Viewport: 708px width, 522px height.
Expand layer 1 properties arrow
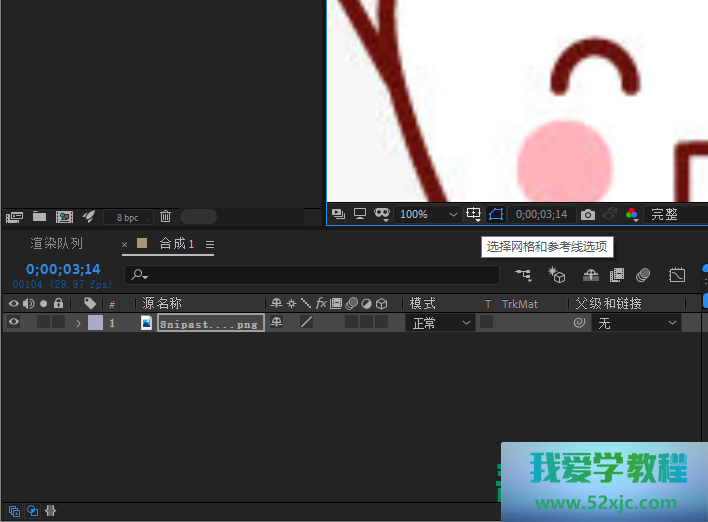(78, 323)
